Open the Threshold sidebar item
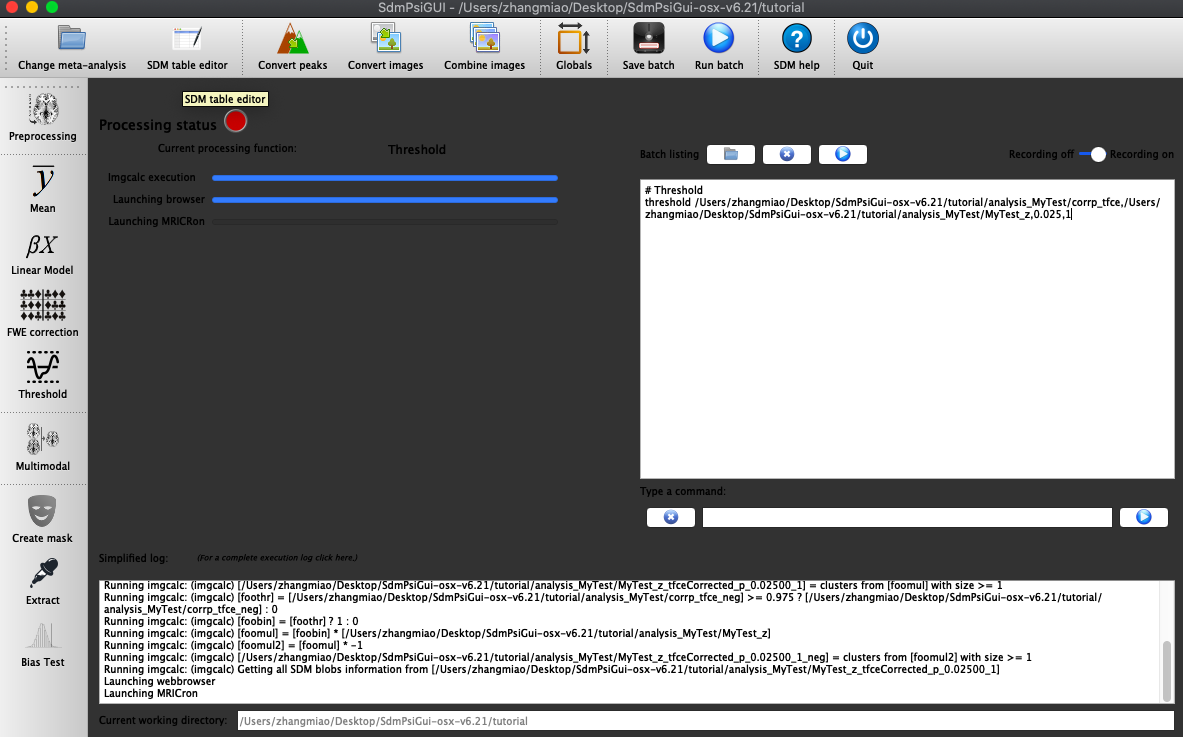Screen dimensions: 1183x737 point(43,374)
